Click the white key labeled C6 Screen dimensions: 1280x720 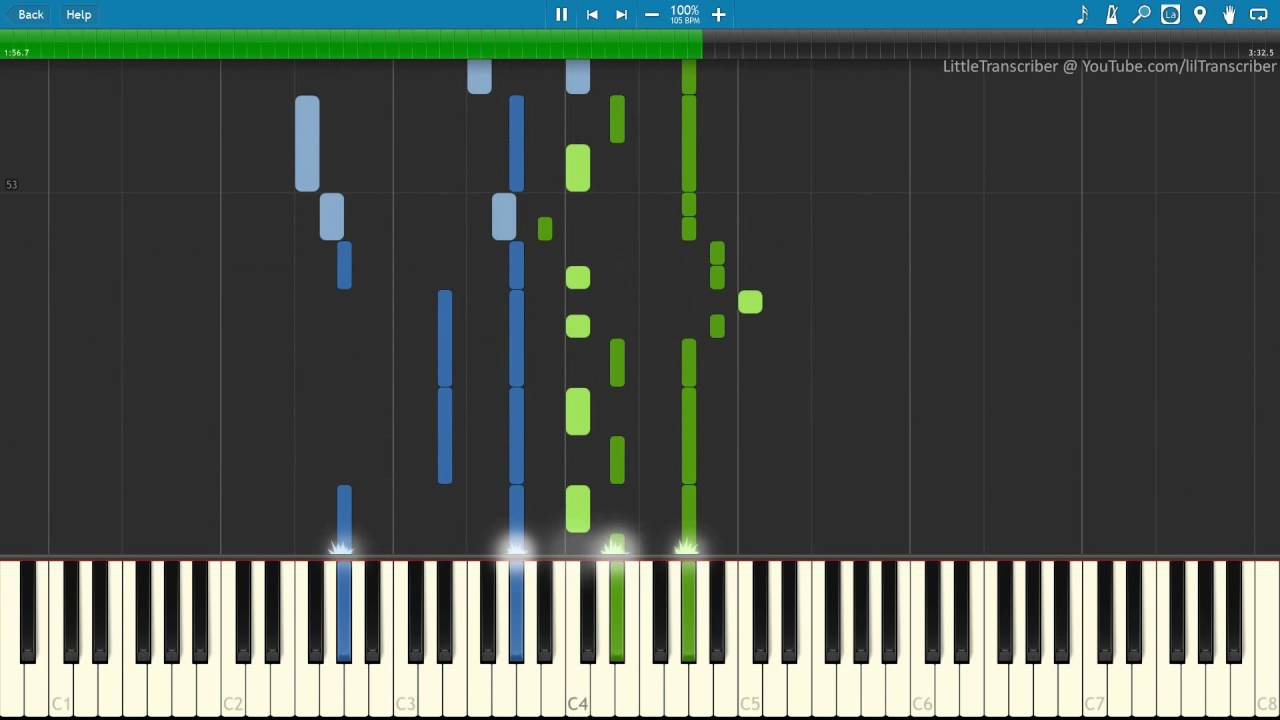[x=922, y=690]
